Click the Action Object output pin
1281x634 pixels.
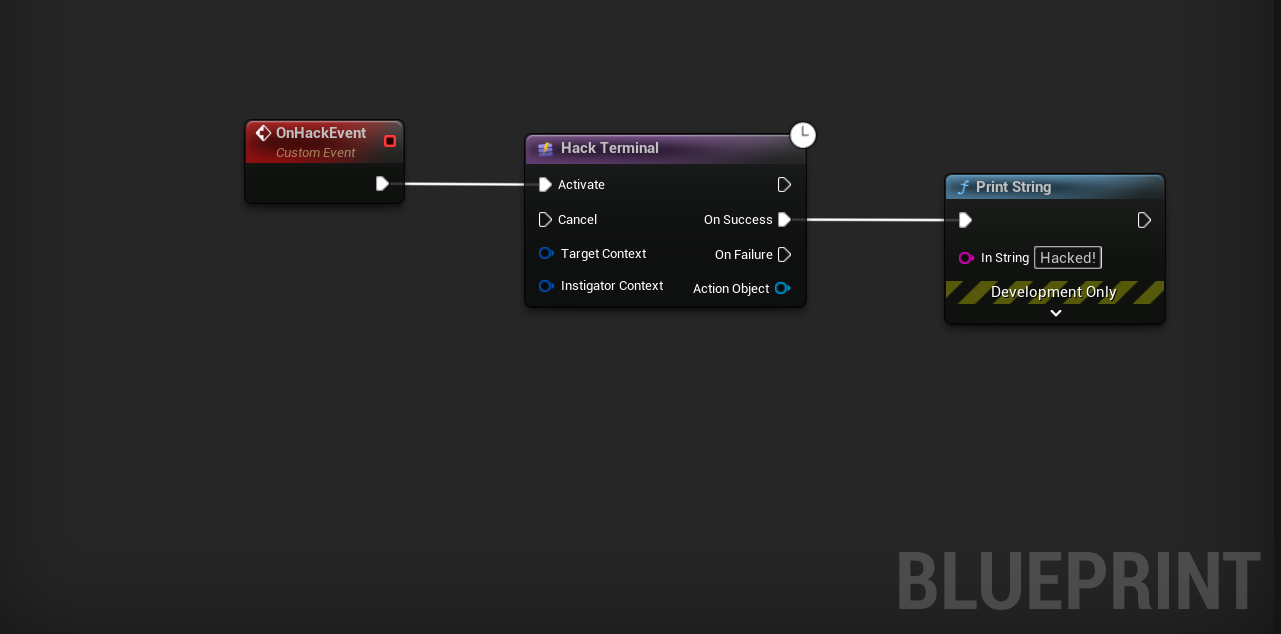point(782,289)
